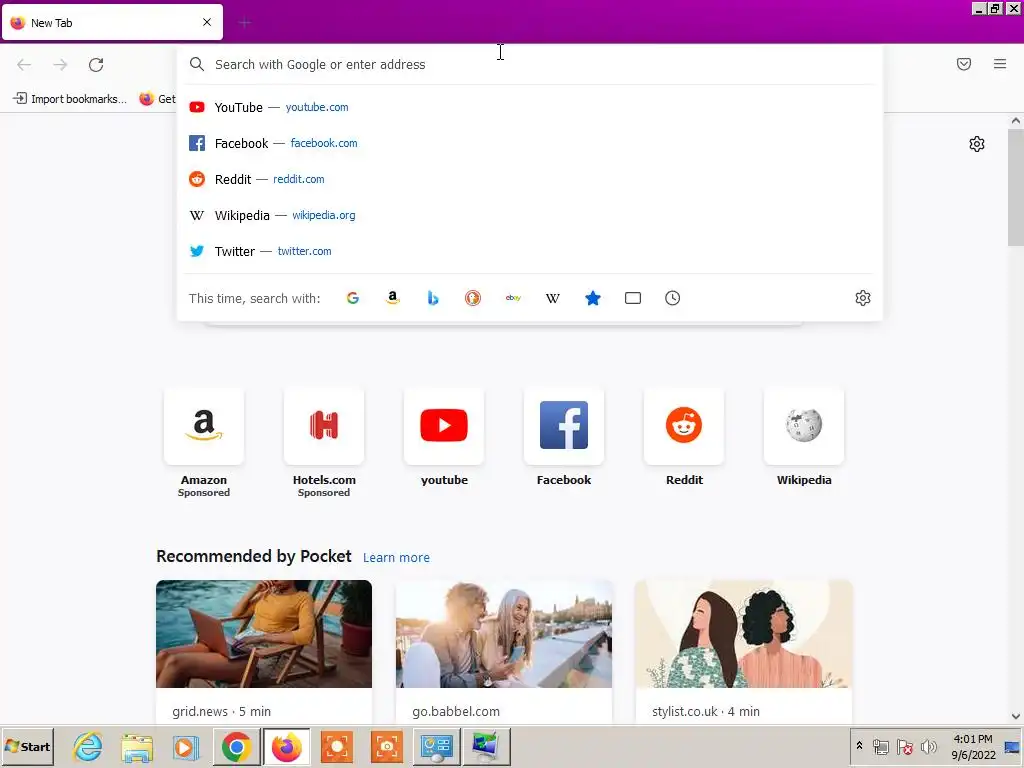This screenshot has height=768, width=1024.
Task: Go back one page
Action: point(24,65)
